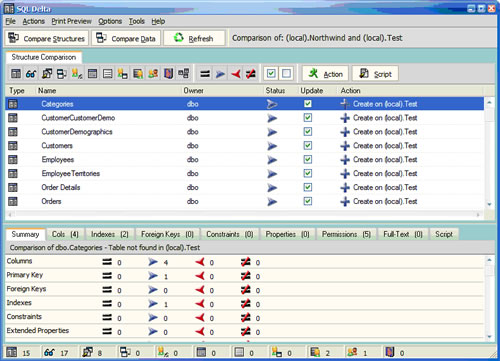Click the blue arrow status icon for Customers
This screenshot has width=500, height=361.
click(272, 146)
